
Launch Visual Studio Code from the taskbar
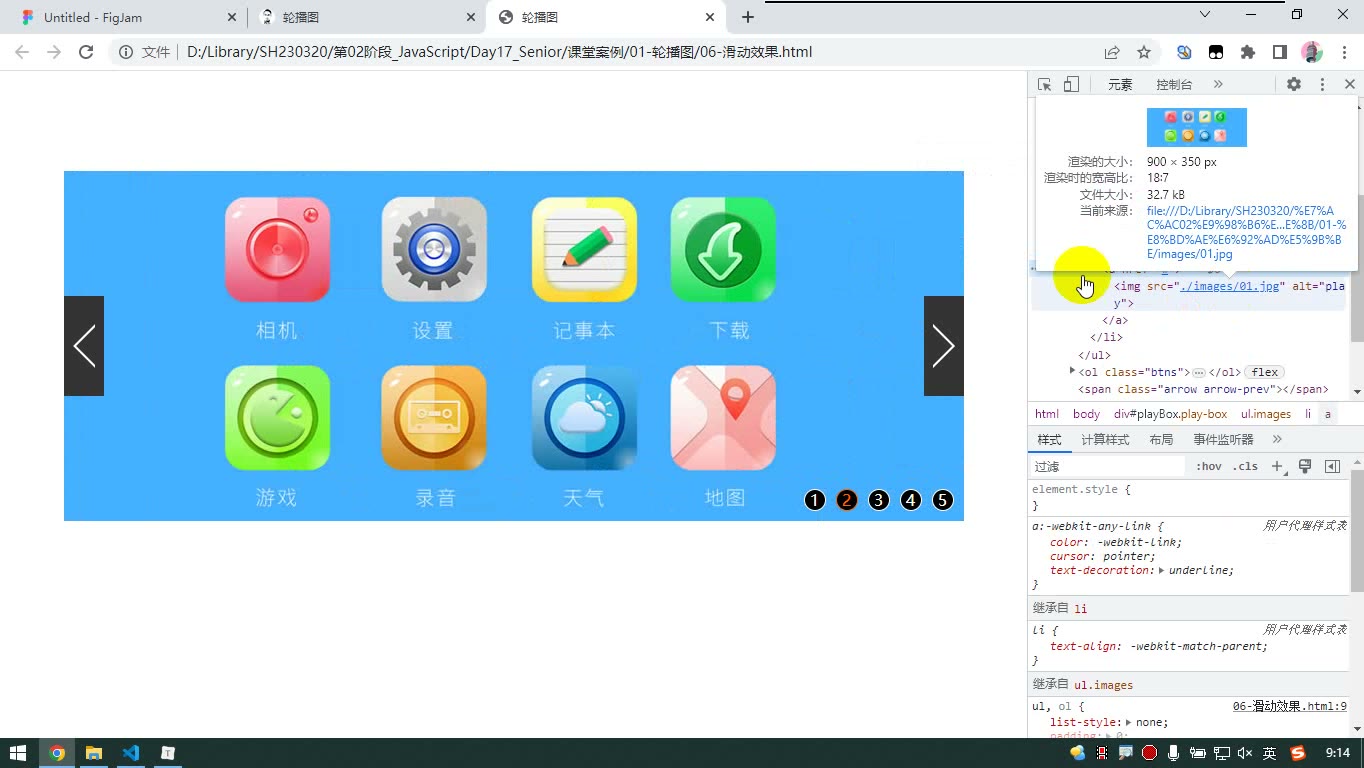tap(131, 753)
